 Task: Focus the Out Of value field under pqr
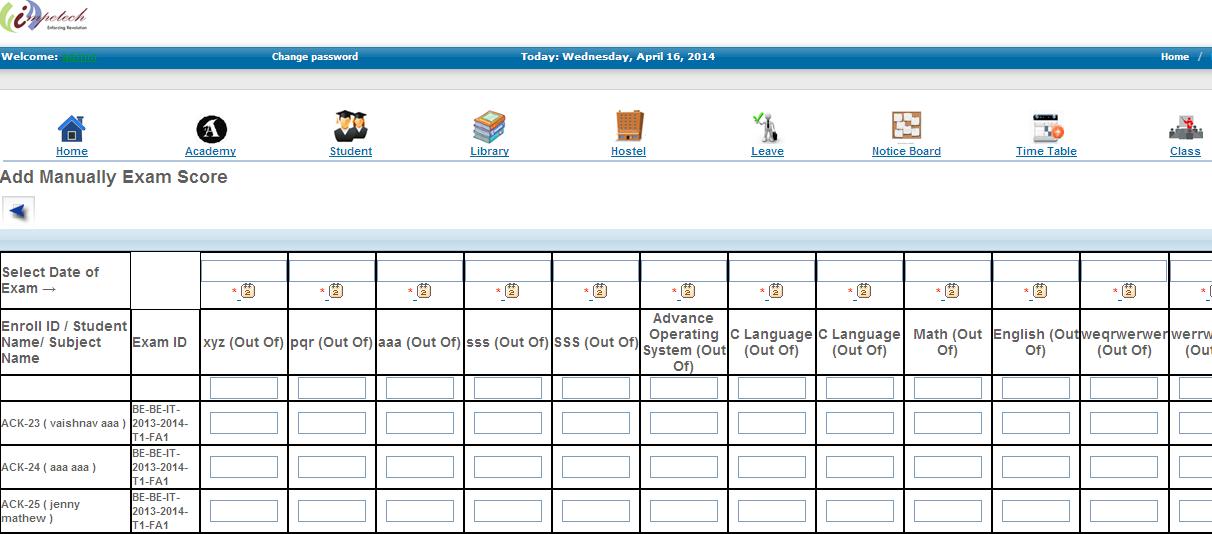coord(332,388)
